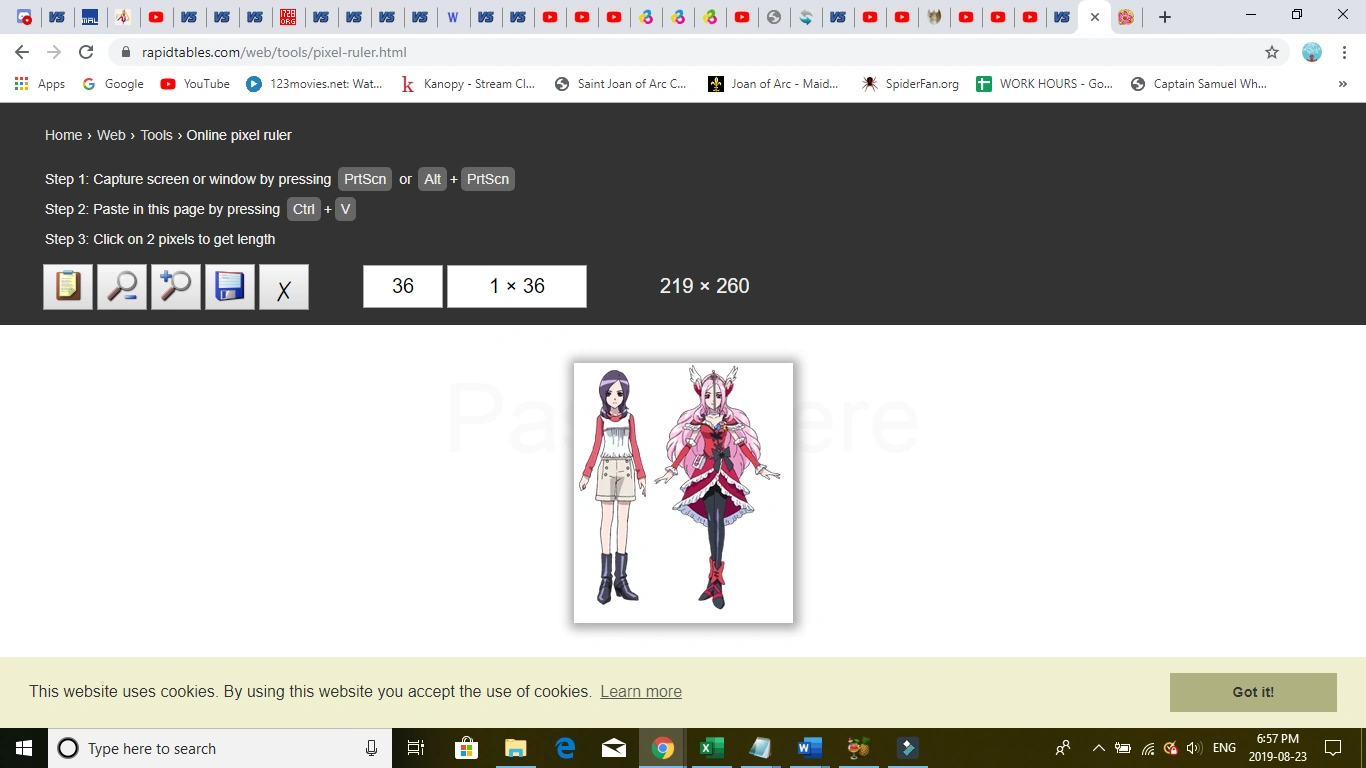Open File Explorer from the taskbar

[x=515, y=748]
